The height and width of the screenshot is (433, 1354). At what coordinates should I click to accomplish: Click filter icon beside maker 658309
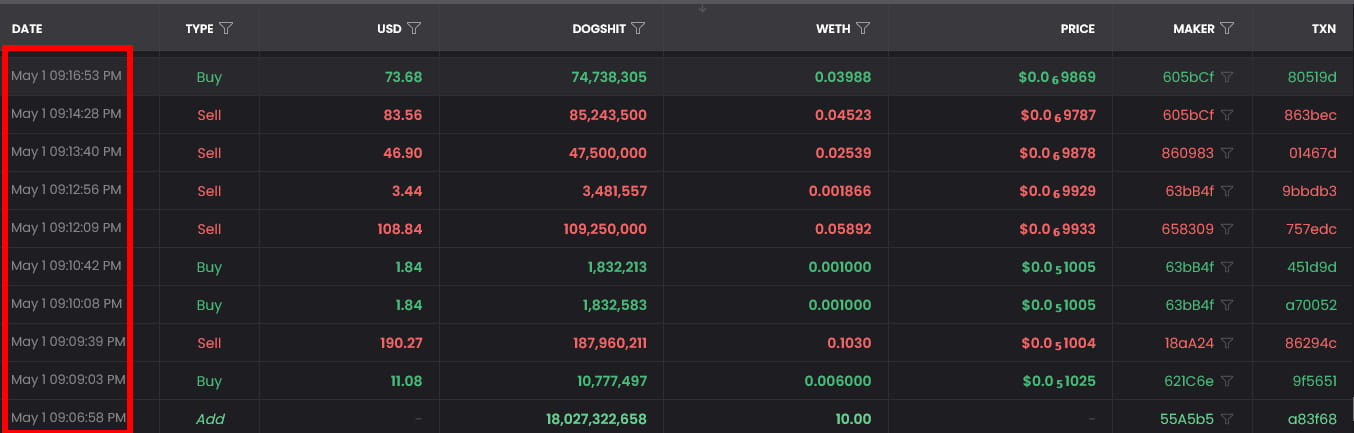coord(1227,229)
